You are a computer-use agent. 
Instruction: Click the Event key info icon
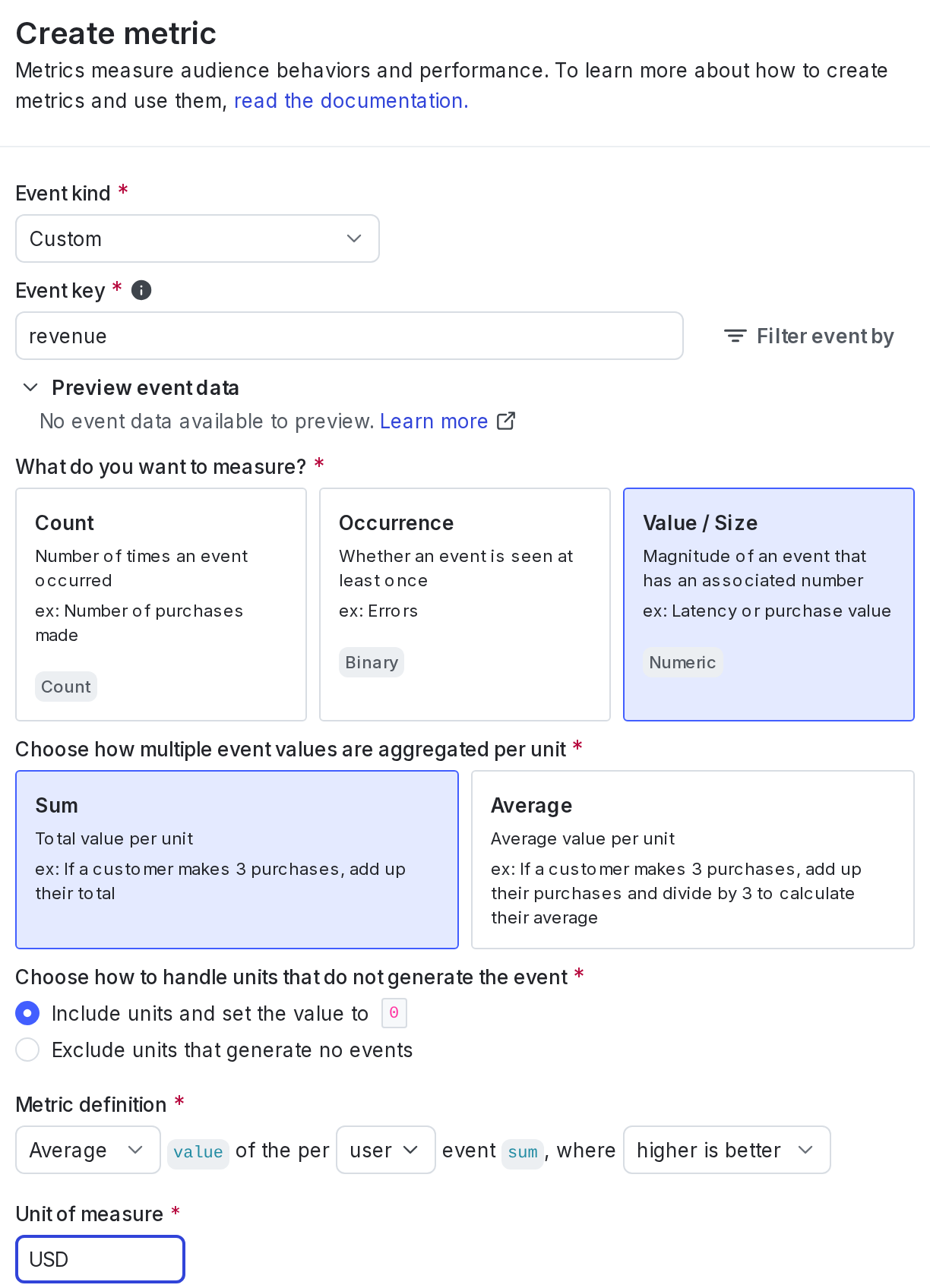pyautogui.click(x=141, y=290)
